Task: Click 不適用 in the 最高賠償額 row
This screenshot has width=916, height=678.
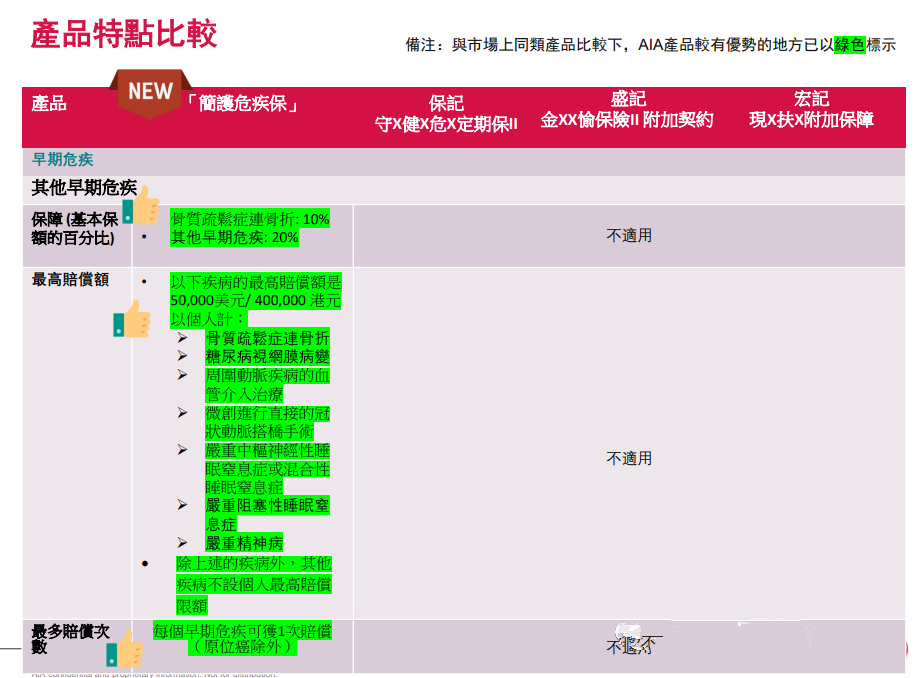Action: [629, 458]
